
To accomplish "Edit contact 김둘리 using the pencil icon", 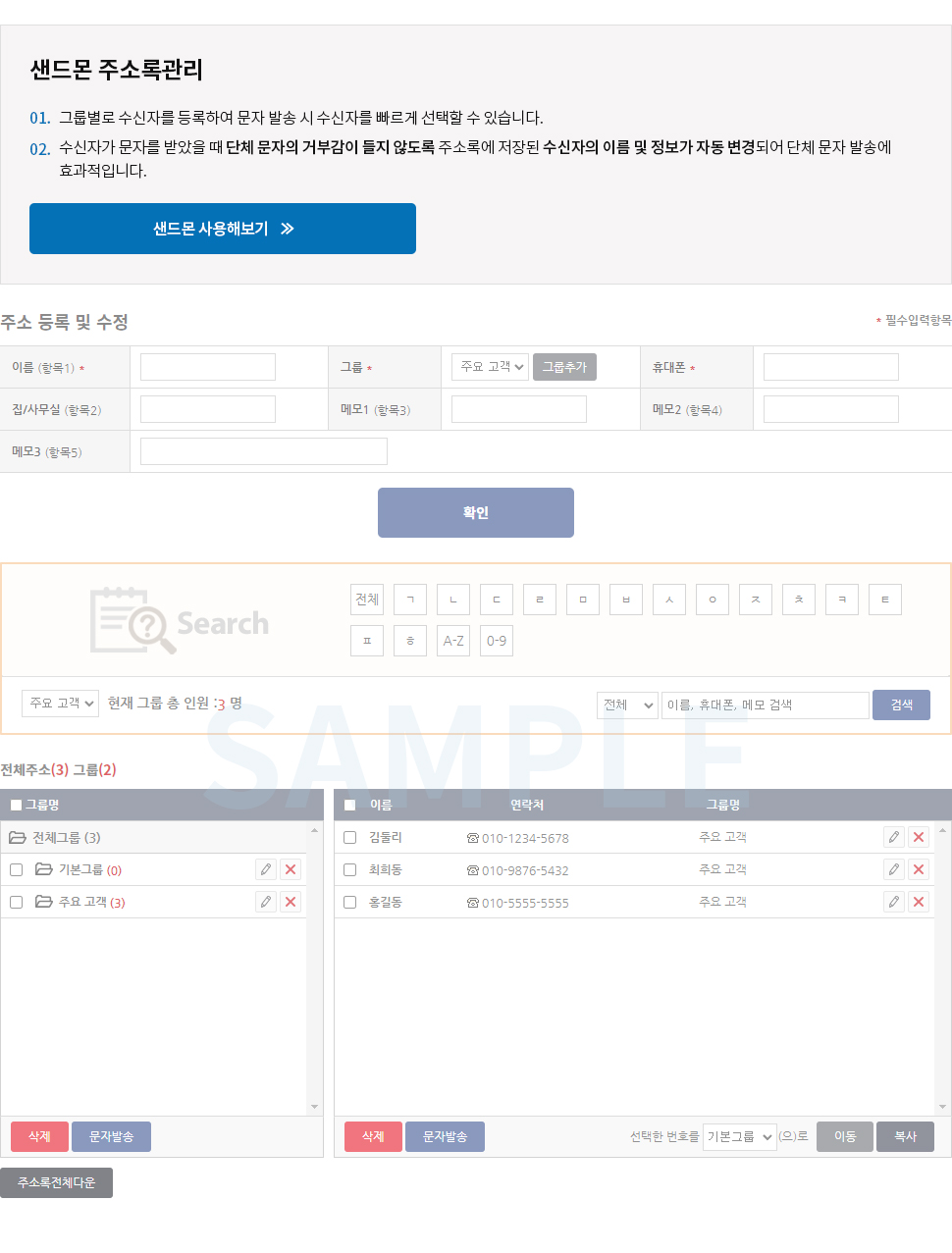I will pos(894,837).
